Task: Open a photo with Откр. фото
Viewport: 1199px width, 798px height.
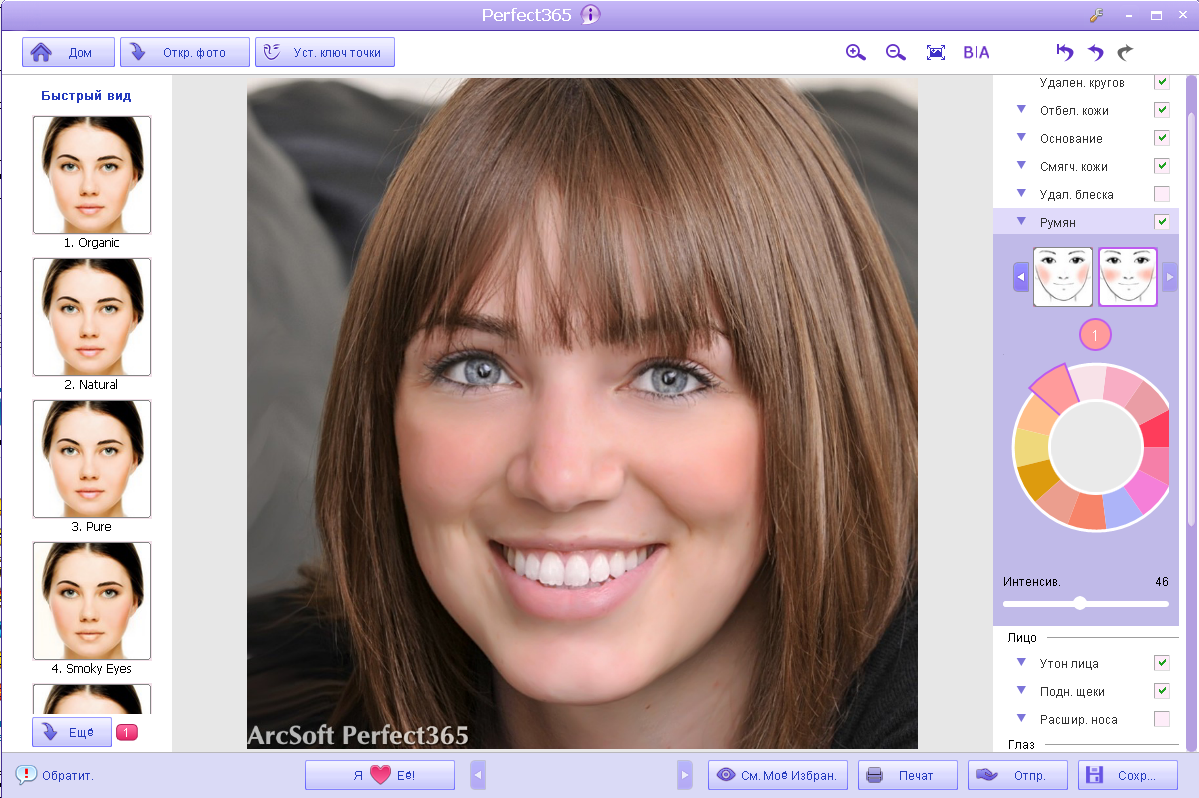Action: [x=185, y=52]
